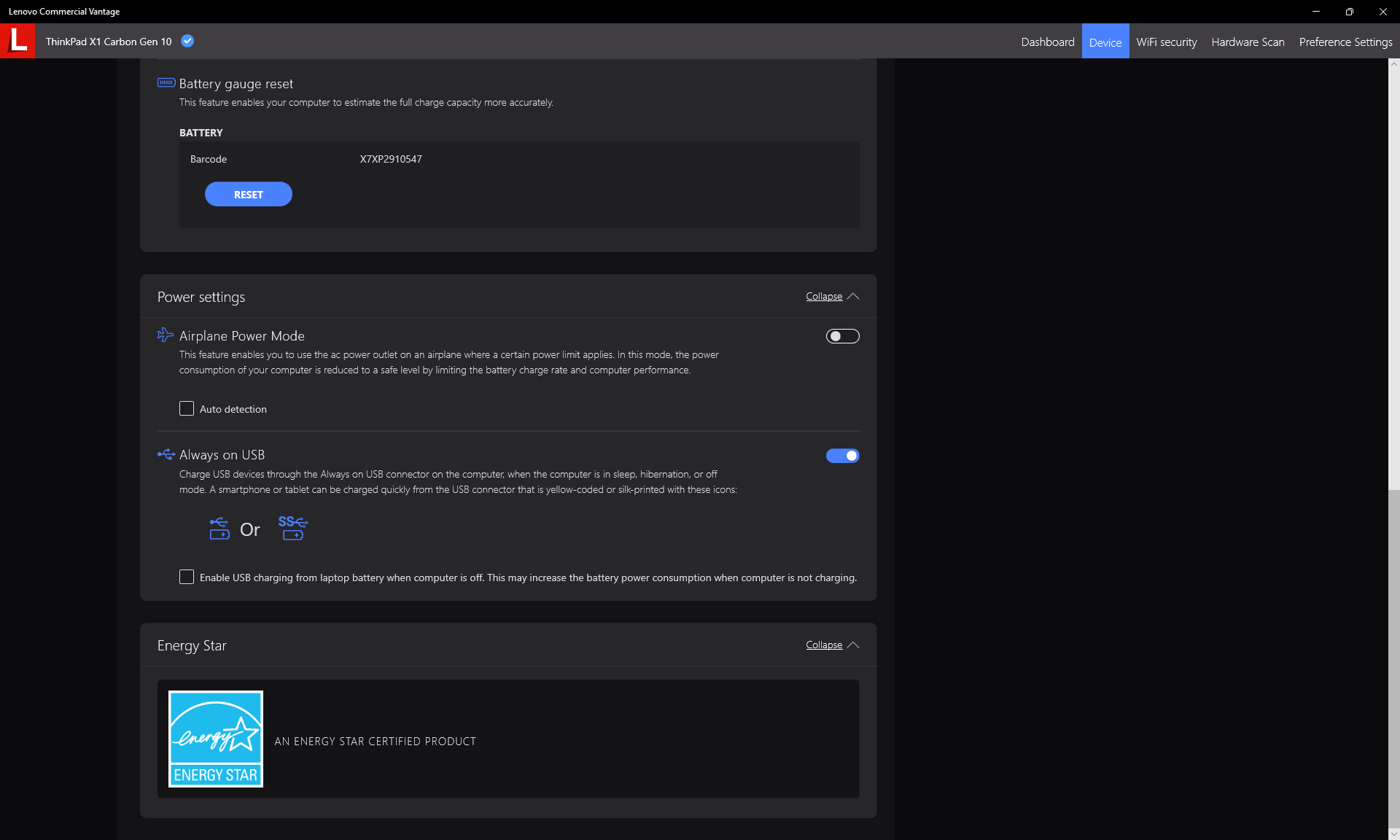Screen dimensions: 1400x840
Task: Check Enable USB charging from laptop battery
Action: tap(187, 577)
